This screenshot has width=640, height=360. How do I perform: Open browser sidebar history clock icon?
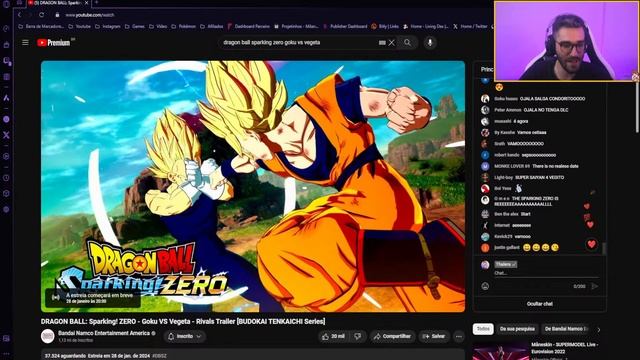click(x=6, y=178)
